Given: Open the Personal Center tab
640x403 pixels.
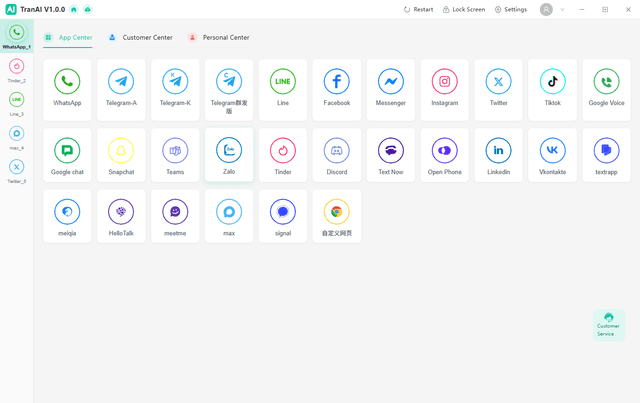Looking at the screenshot, I should [x=218, y=38].
